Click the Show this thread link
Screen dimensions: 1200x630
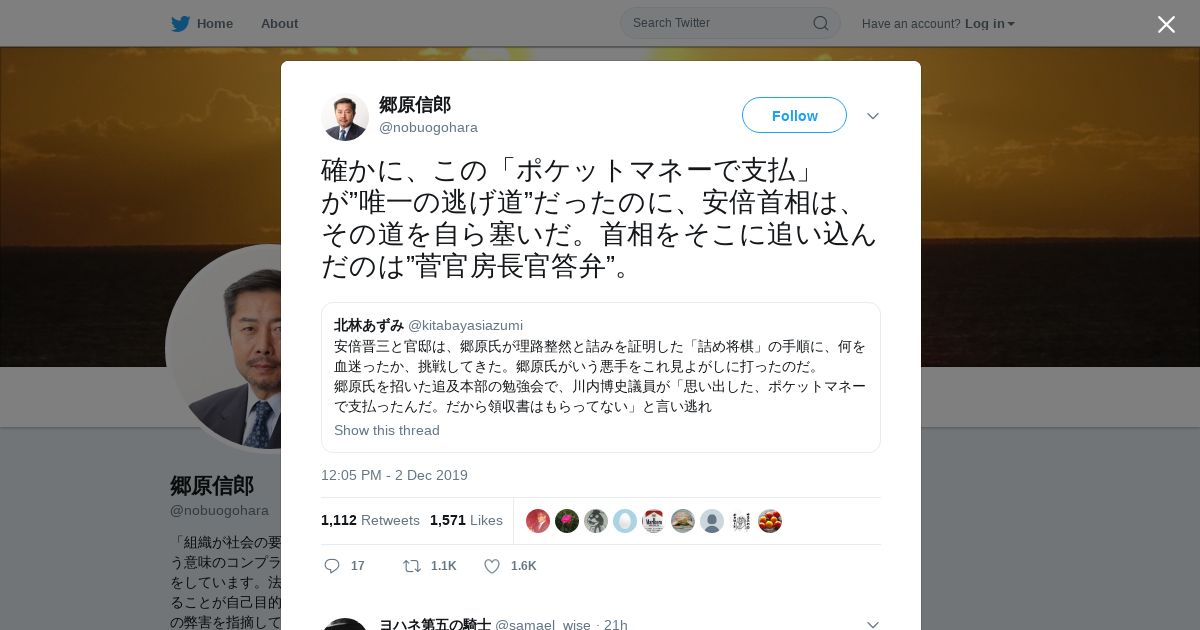pos(387,430)
